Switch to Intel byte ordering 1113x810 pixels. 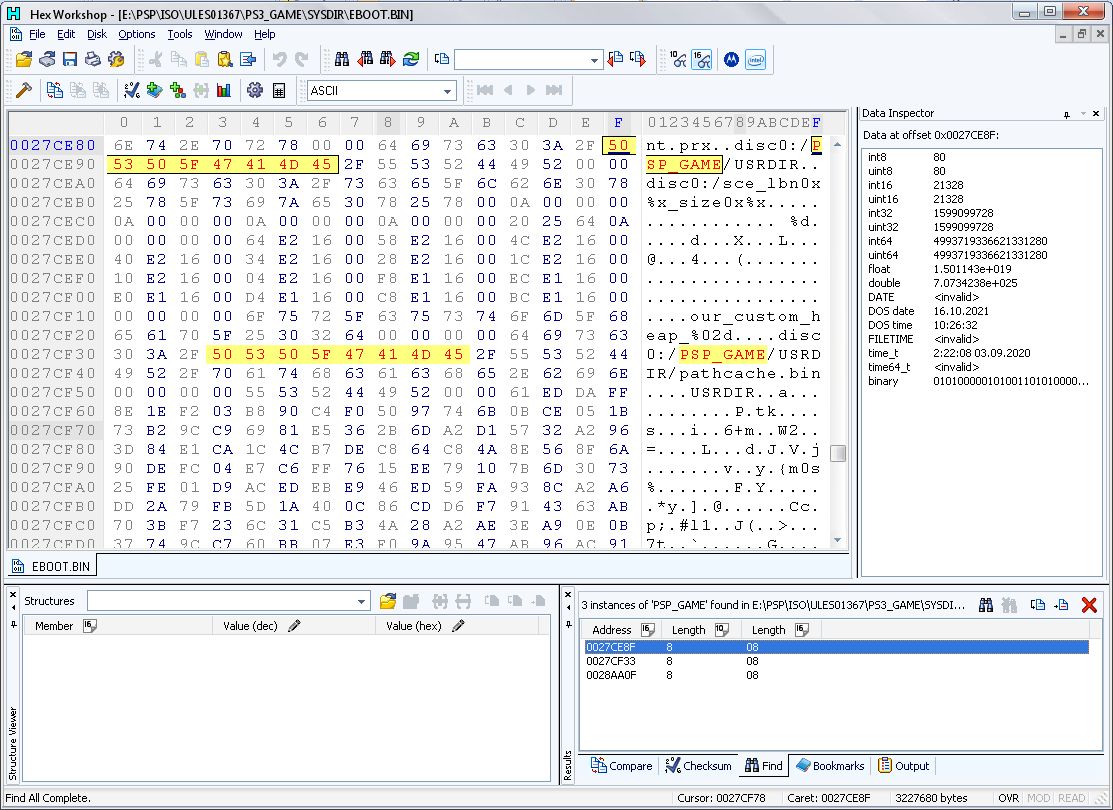755,60
